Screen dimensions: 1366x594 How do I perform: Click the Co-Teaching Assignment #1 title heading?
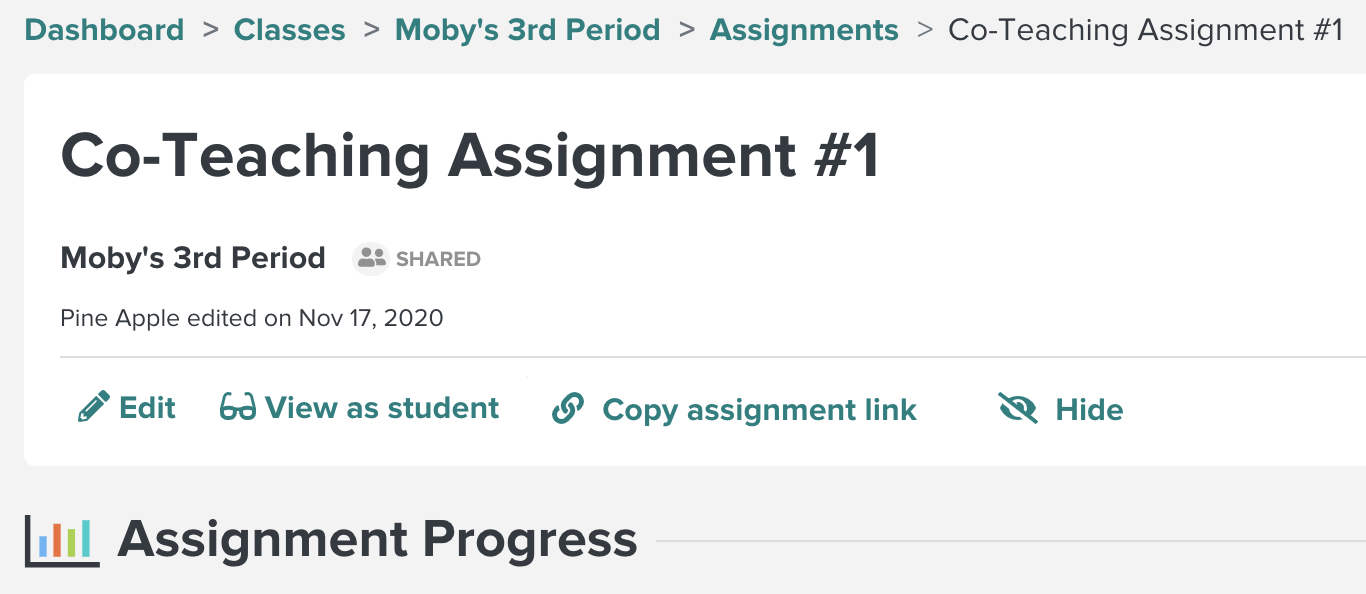pos(470,155)
